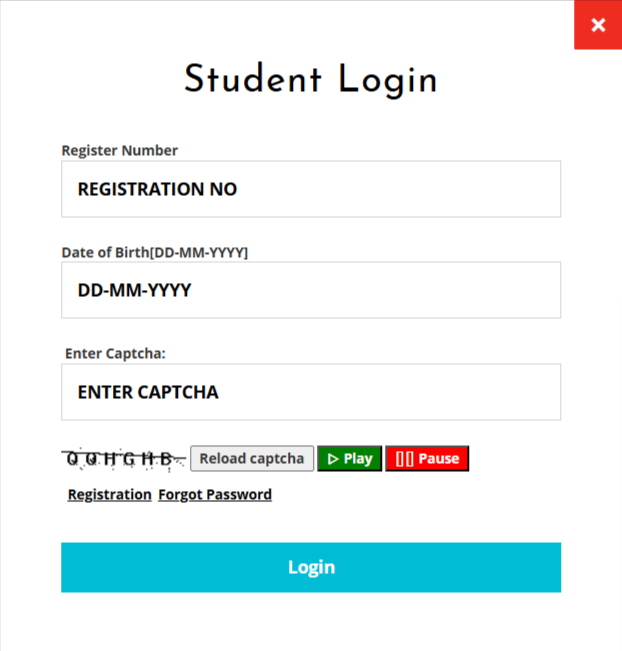Close the Student Login dialog

click(x=598, y=25)
